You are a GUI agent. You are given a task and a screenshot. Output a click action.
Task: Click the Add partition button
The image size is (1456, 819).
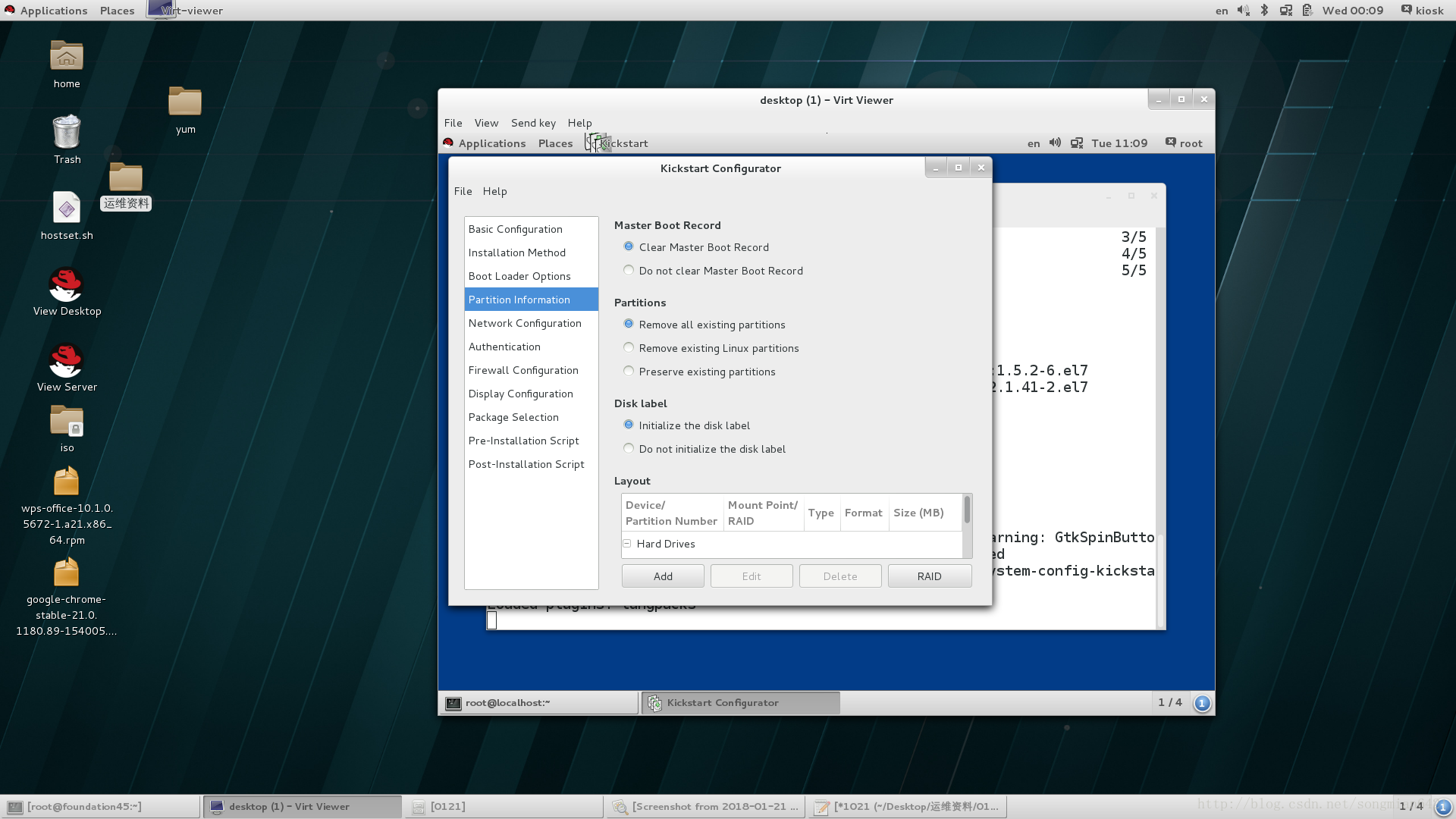(x=663, y=576)
